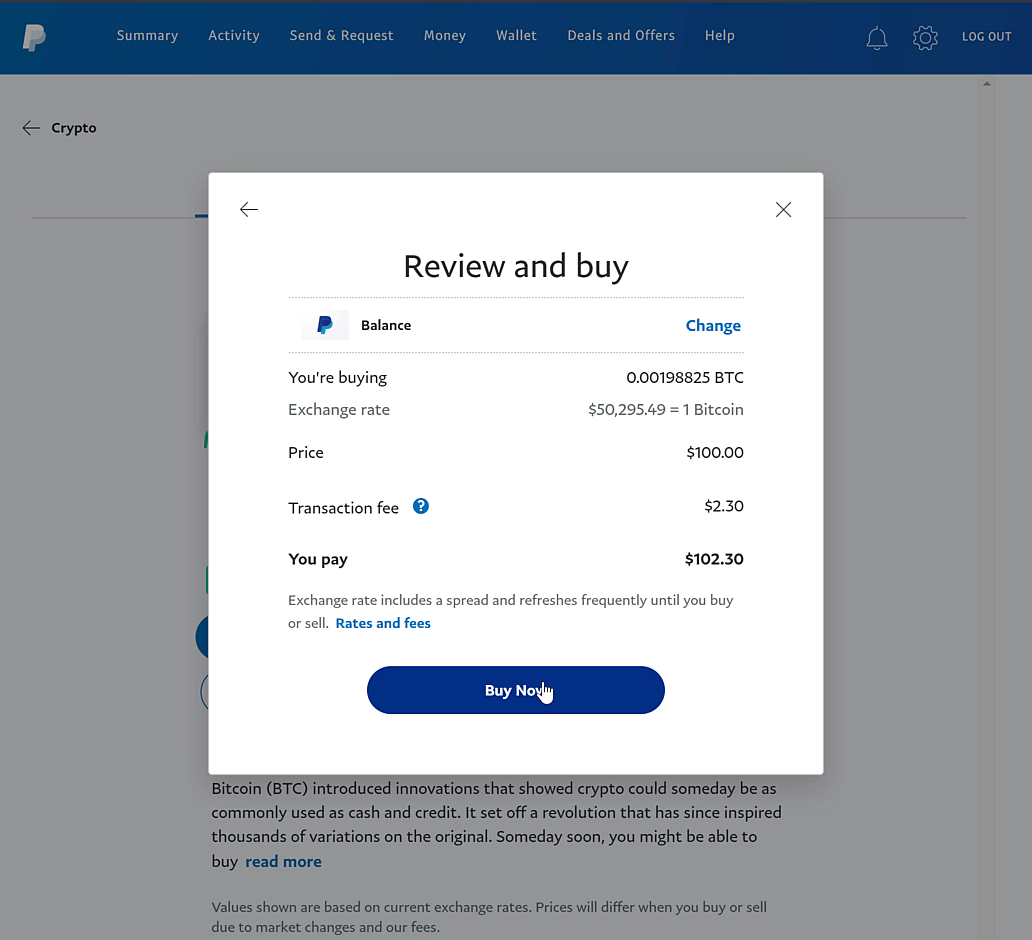
Task: Click the Crypto back label
Action: tap(74, 128)
